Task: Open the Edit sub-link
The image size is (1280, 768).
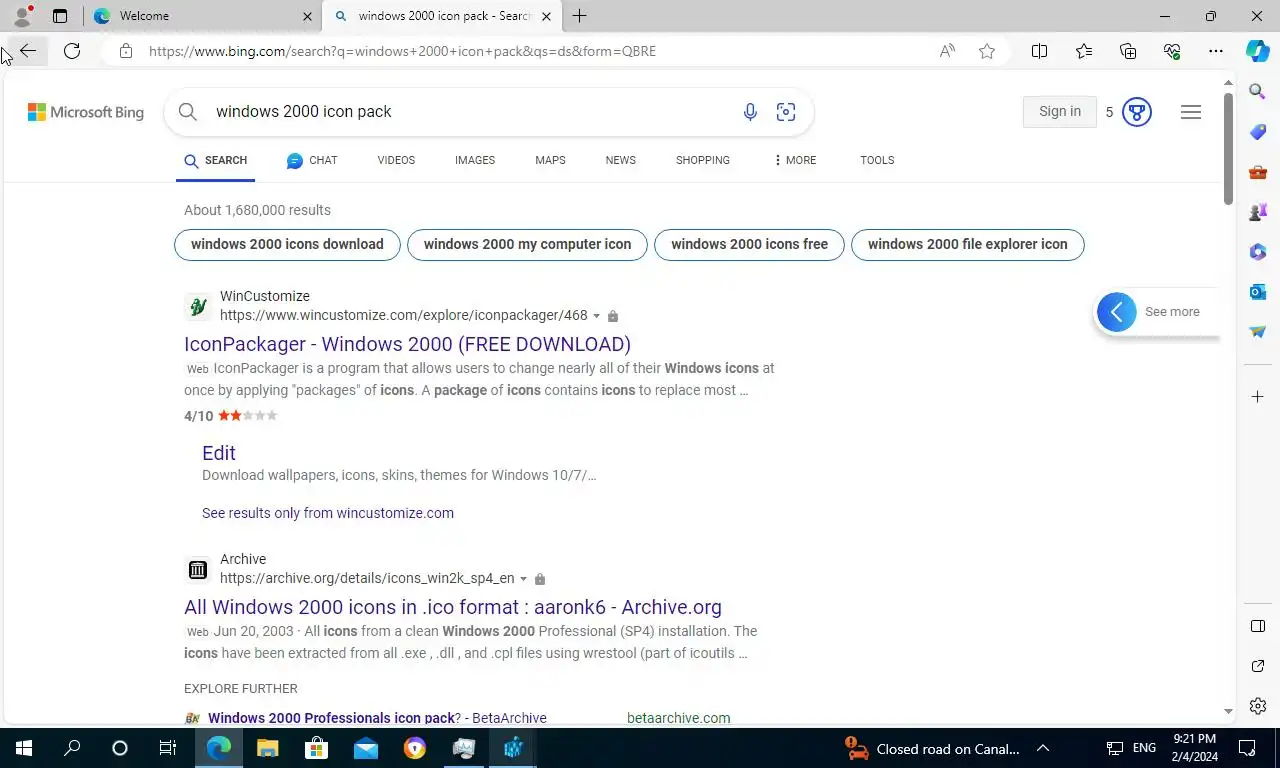Action: click(219, 453)
